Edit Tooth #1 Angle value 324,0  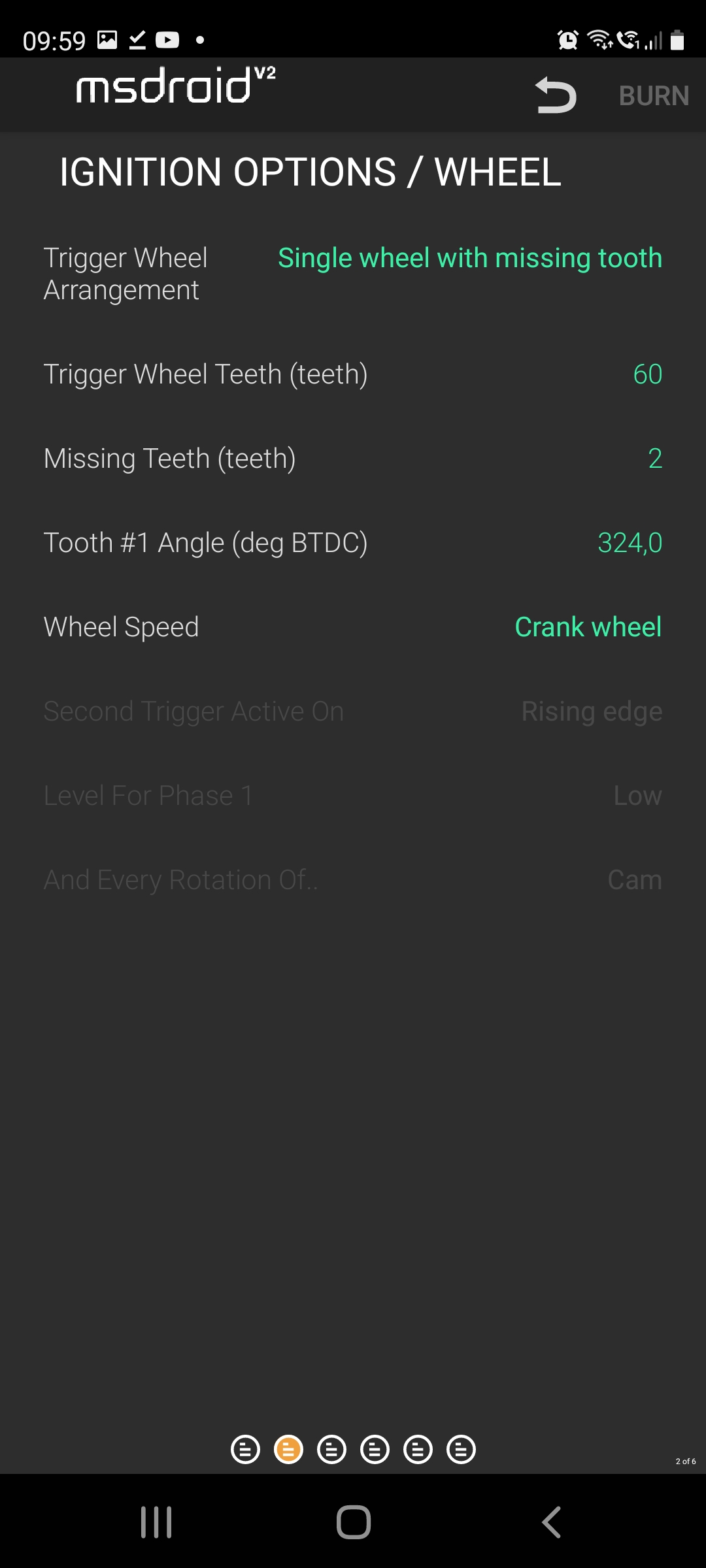coord(630,543)
